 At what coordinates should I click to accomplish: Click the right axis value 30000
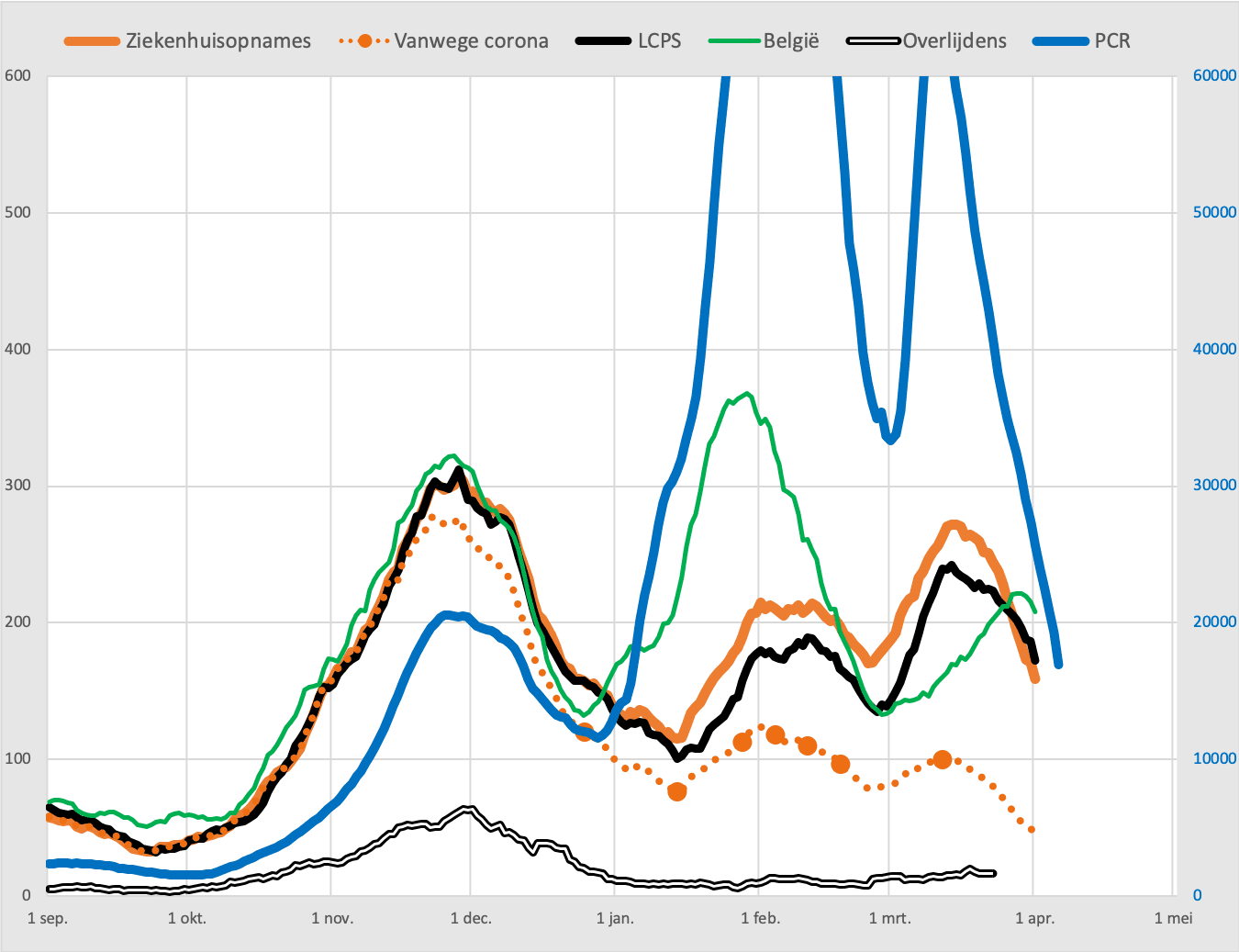click(1214, 485)
